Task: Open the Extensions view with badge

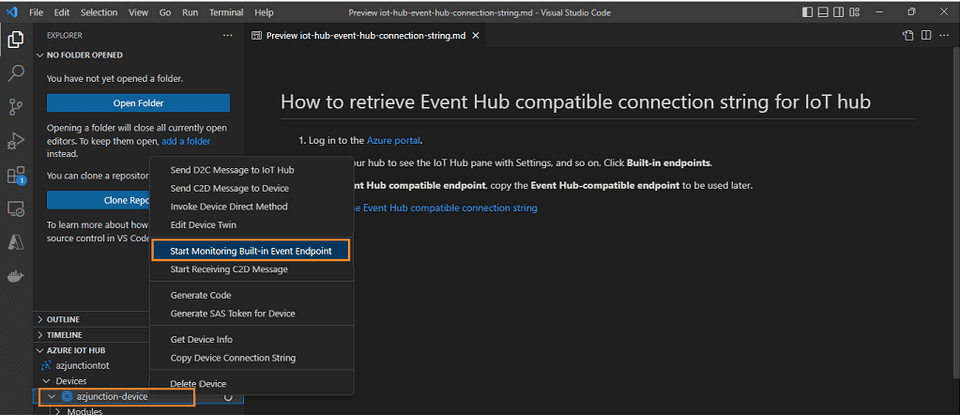Action: (16, 175)
